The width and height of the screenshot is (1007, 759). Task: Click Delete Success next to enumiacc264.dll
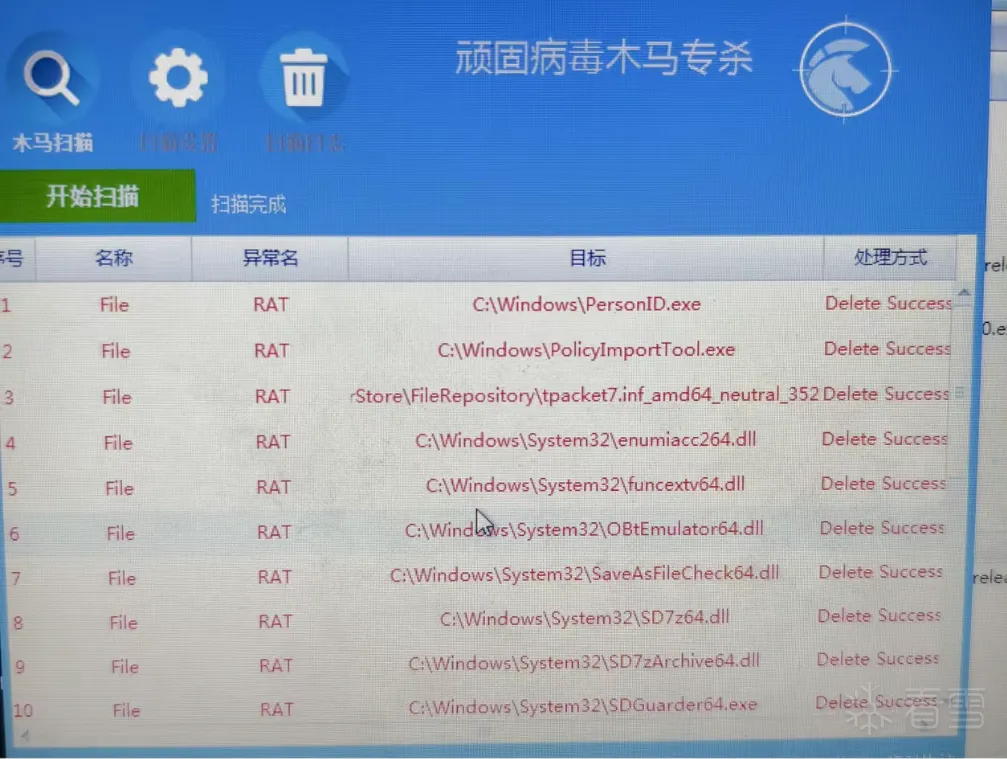pyautogui.click(x=883, y=439)
